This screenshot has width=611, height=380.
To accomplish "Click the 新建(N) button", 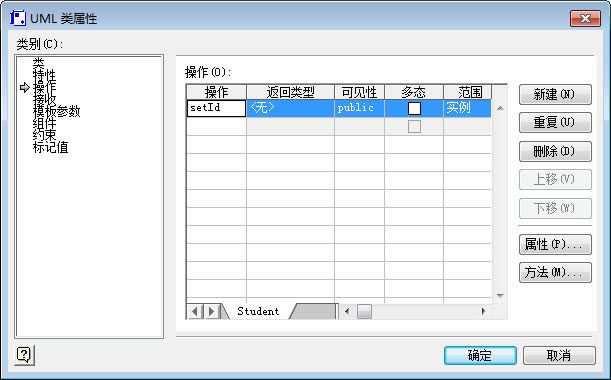I will [x=555, y=94].
